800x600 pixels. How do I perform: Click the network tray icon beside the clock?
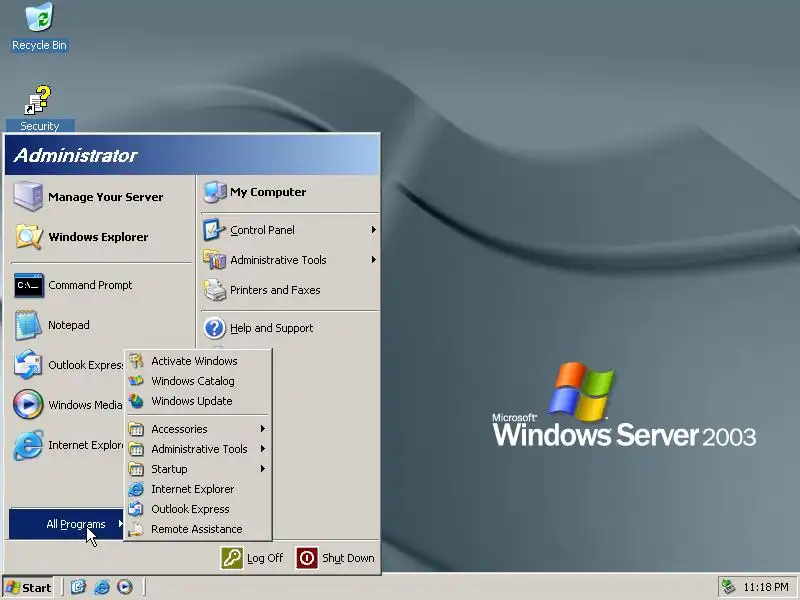click(x=728, y=587)
